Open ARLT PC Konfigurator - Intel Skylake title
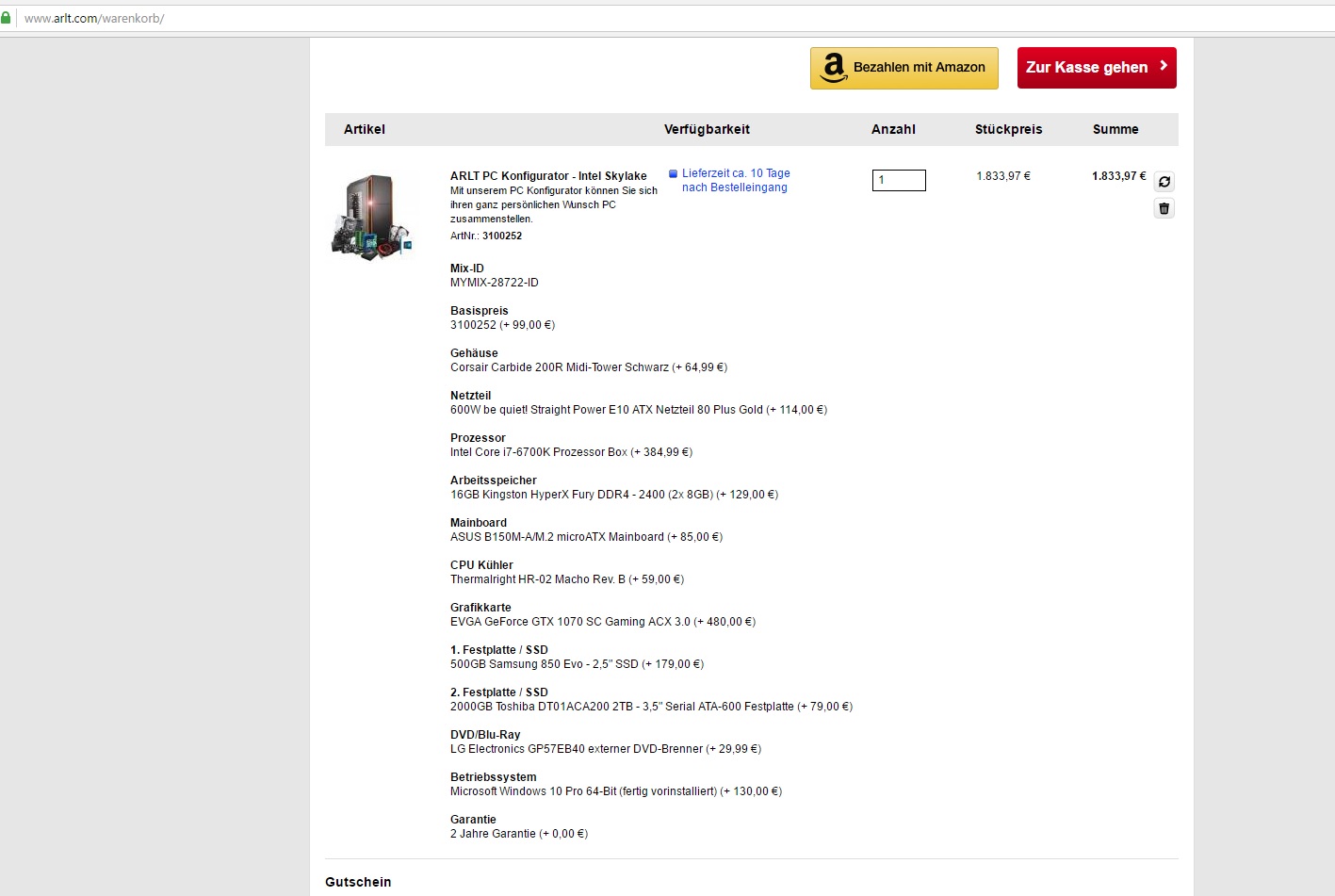Viewport: 1335px width, 896px height. [x=548, y=176]
